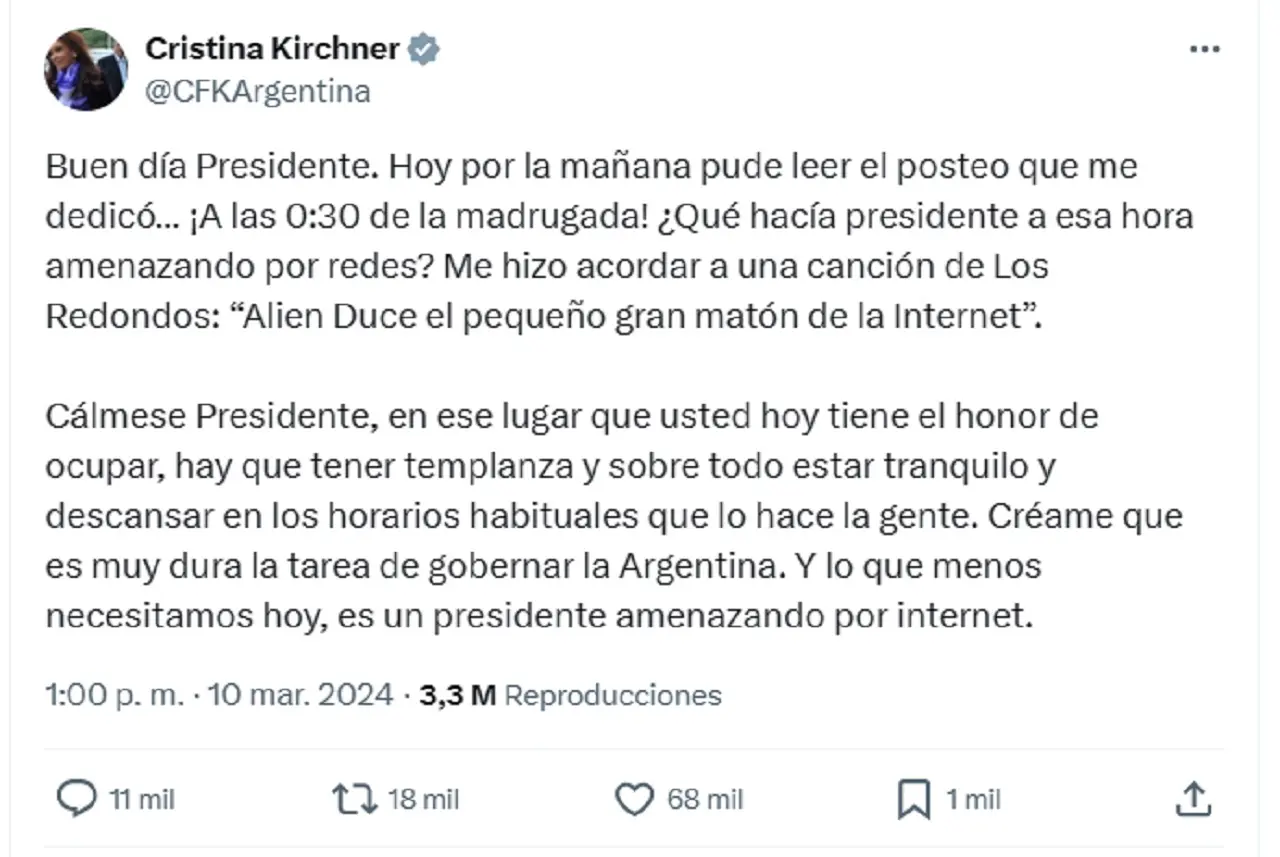Click the paragraph starting 'Buen día Presidente'
Image resolution: width=1280 pixels, height=857 pixels.
click(620, 242)
